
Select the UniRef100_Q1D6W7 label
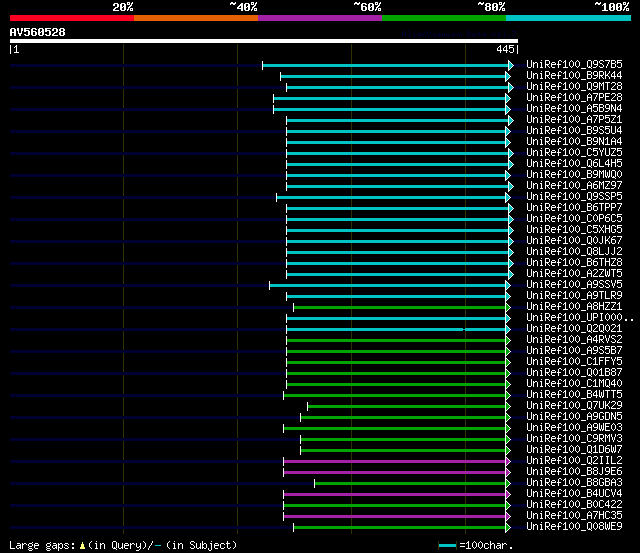574,450
